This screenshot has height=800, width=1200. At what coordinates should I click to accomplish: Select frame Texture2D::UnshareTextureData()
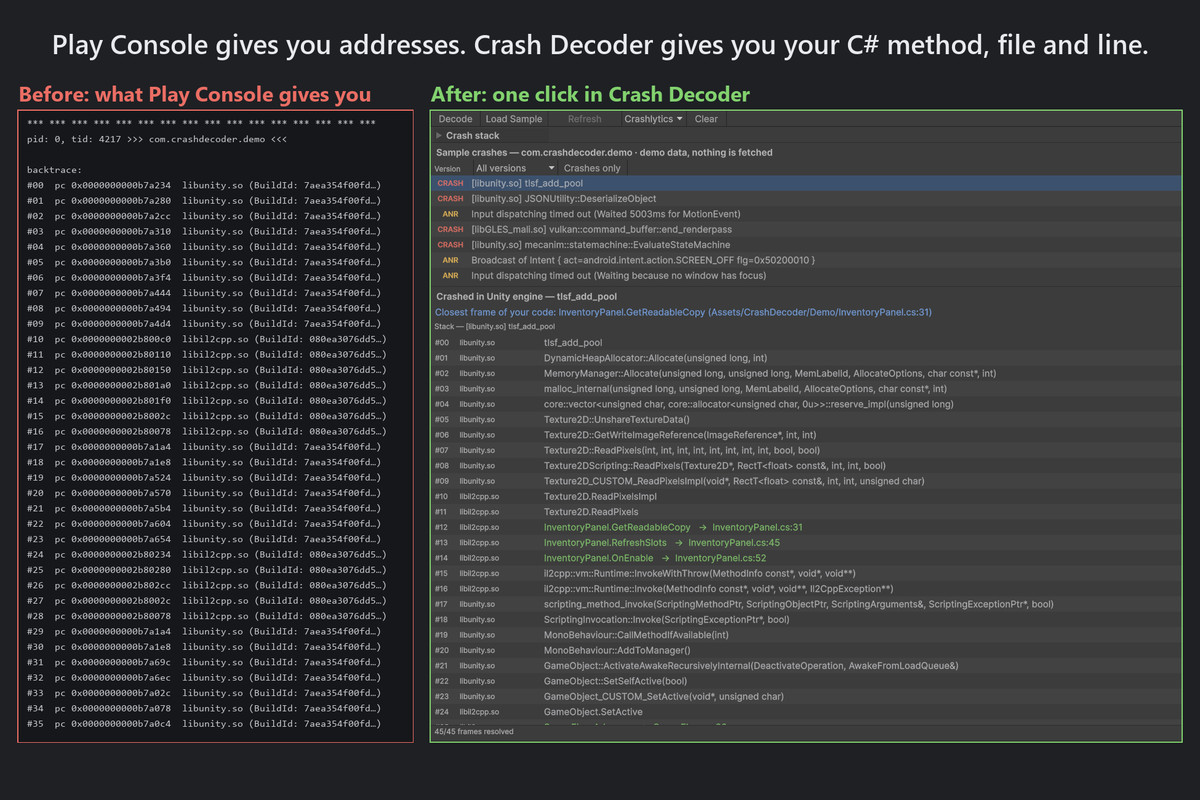point(807,419)
